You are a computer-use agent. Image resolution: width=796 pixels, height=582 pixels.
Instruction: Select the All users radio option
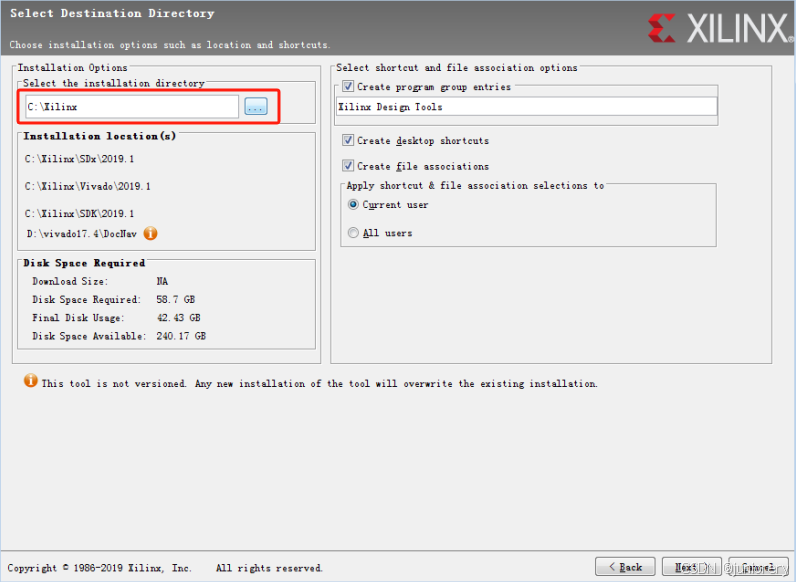[353, 233]
